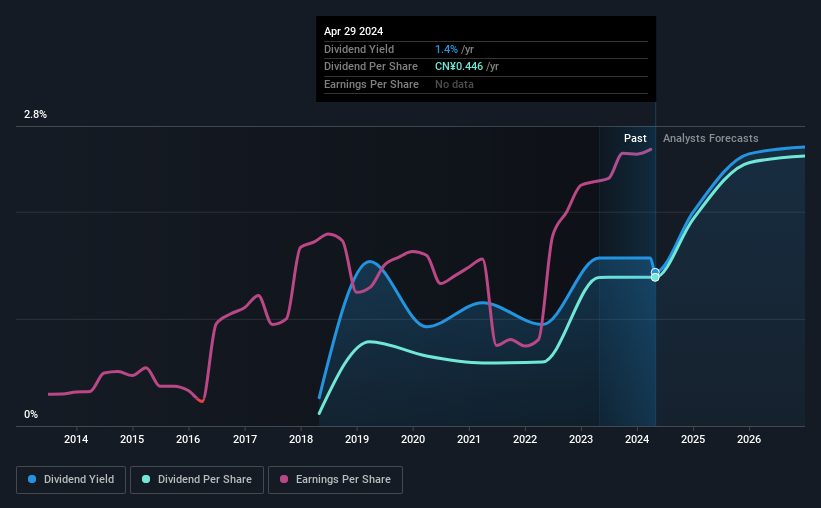Select the 2019 label on the timeline axis
The image size is (821, 508).
click(x=357, y=439)
